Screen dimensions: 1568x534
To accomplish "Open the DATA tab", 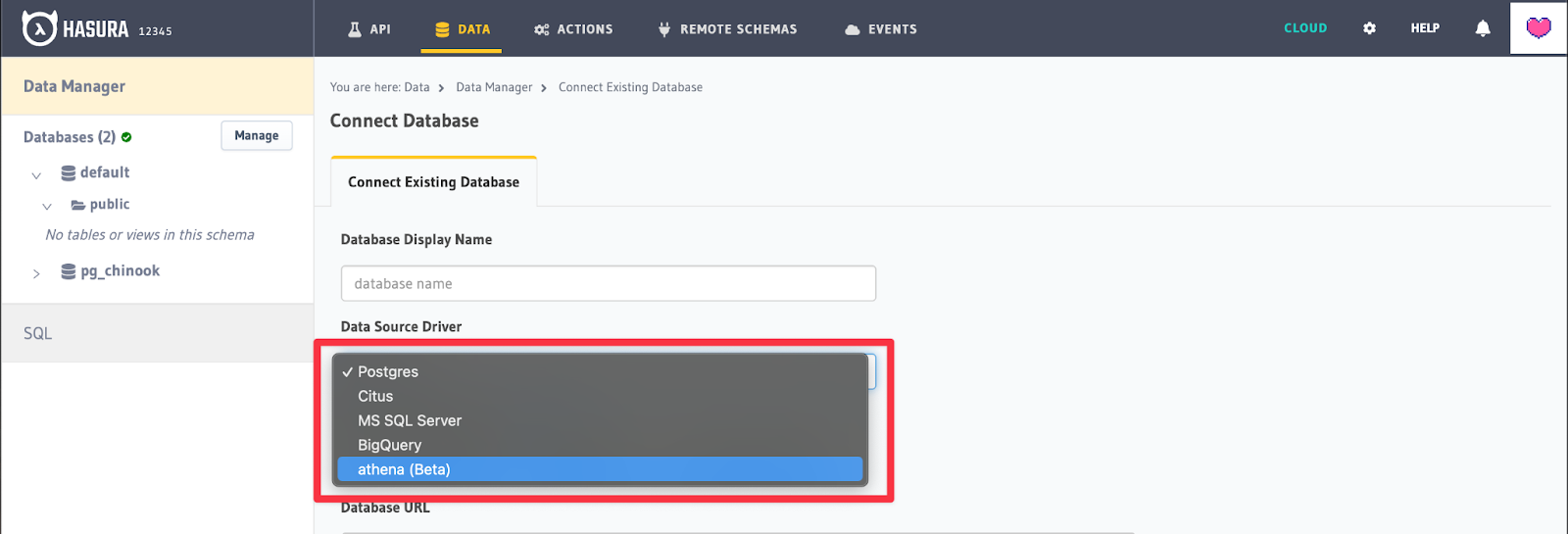I will coord(462,29).
